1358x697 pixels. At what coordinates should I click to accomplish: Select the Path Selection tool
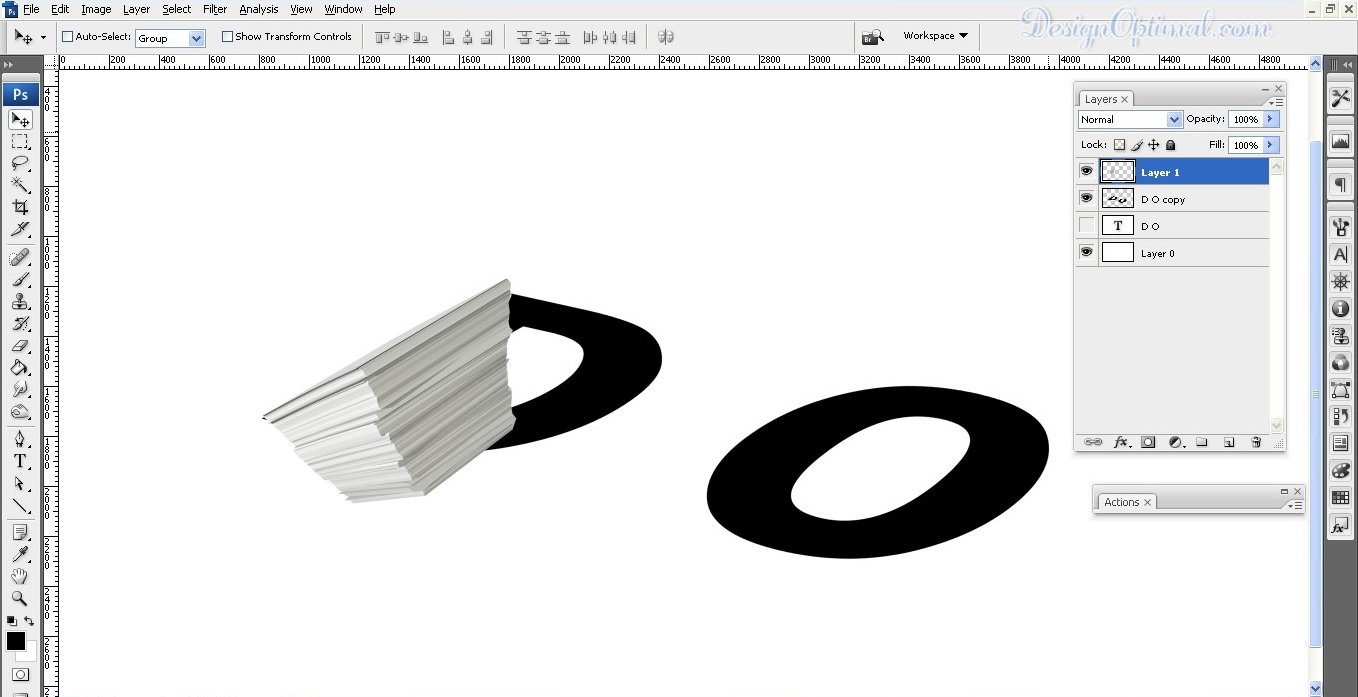(20, 484)
